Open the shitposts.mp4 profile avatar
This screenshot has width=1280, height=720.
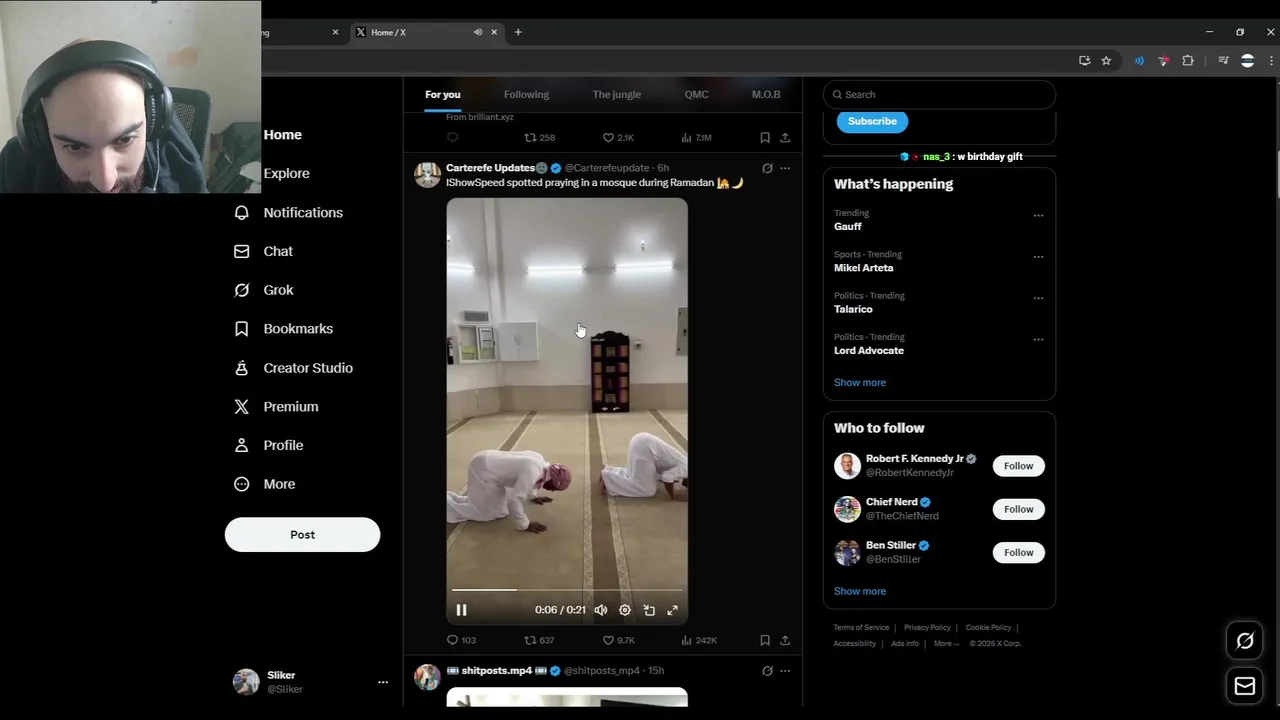[x=428, y=677]
